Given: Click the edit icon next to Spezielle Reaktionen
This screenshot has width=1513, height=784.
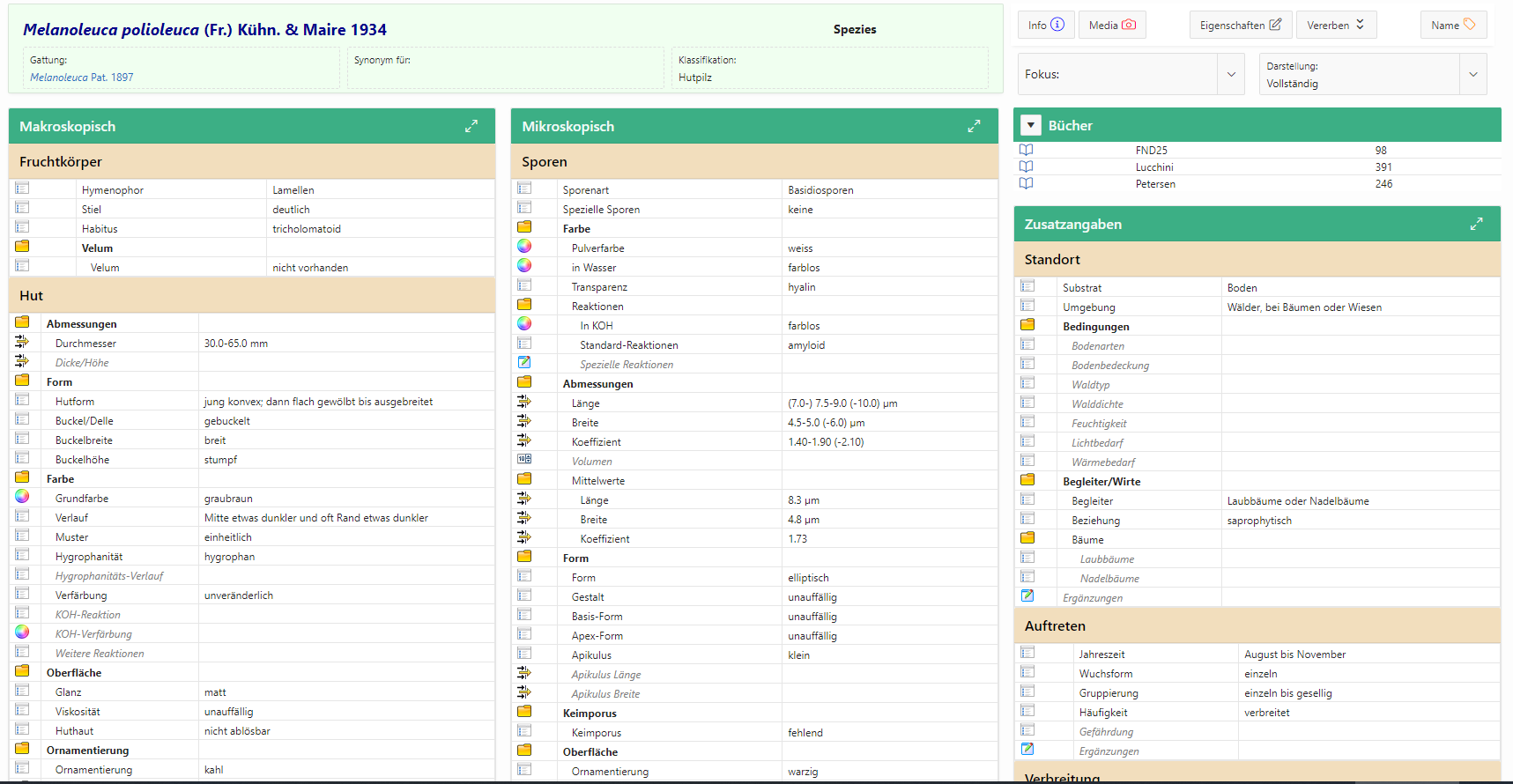Looking at the screenshot, I should 524,363.
